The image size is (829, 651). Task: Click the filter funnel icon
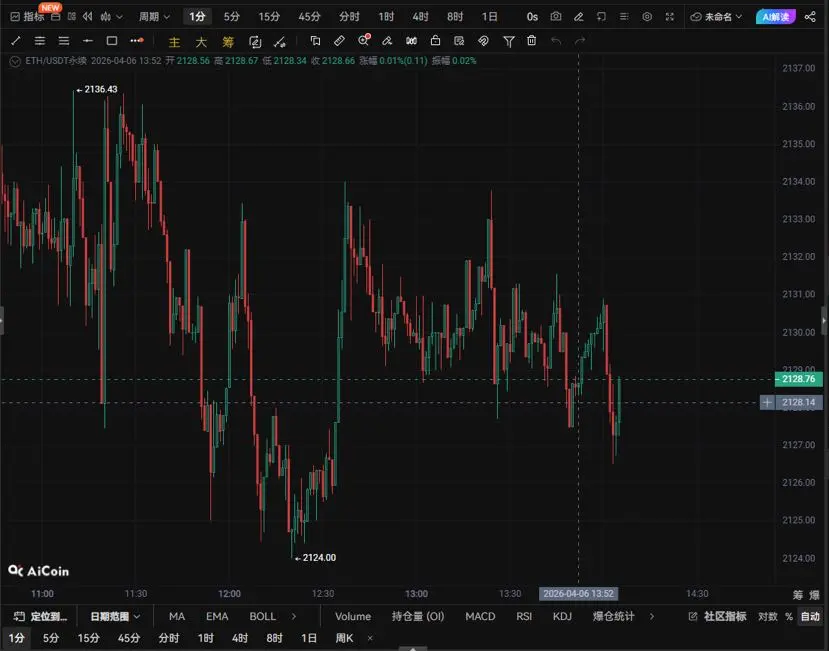click(509, 41)
